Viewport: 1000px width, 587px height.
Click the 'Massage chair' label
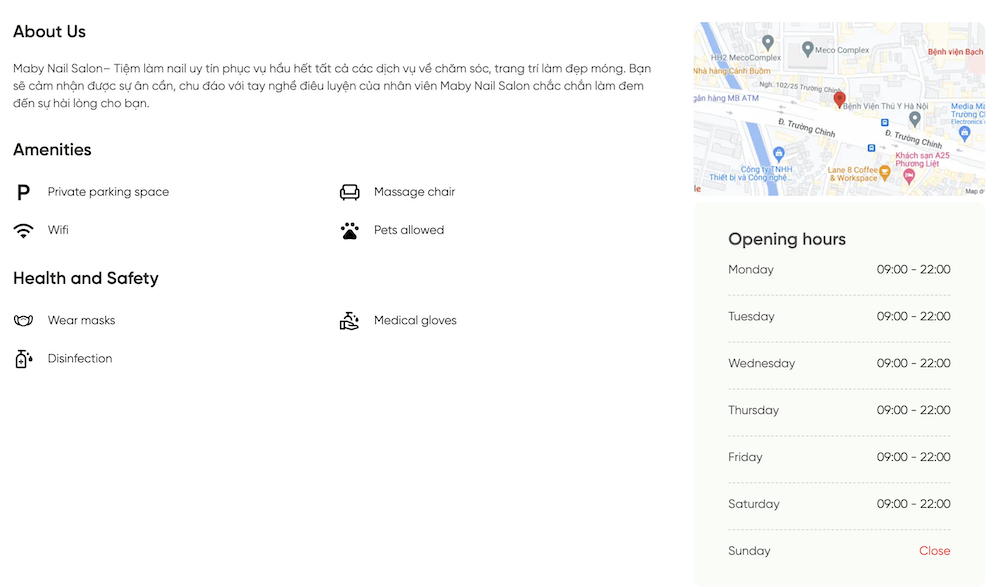tap(415, 192)
